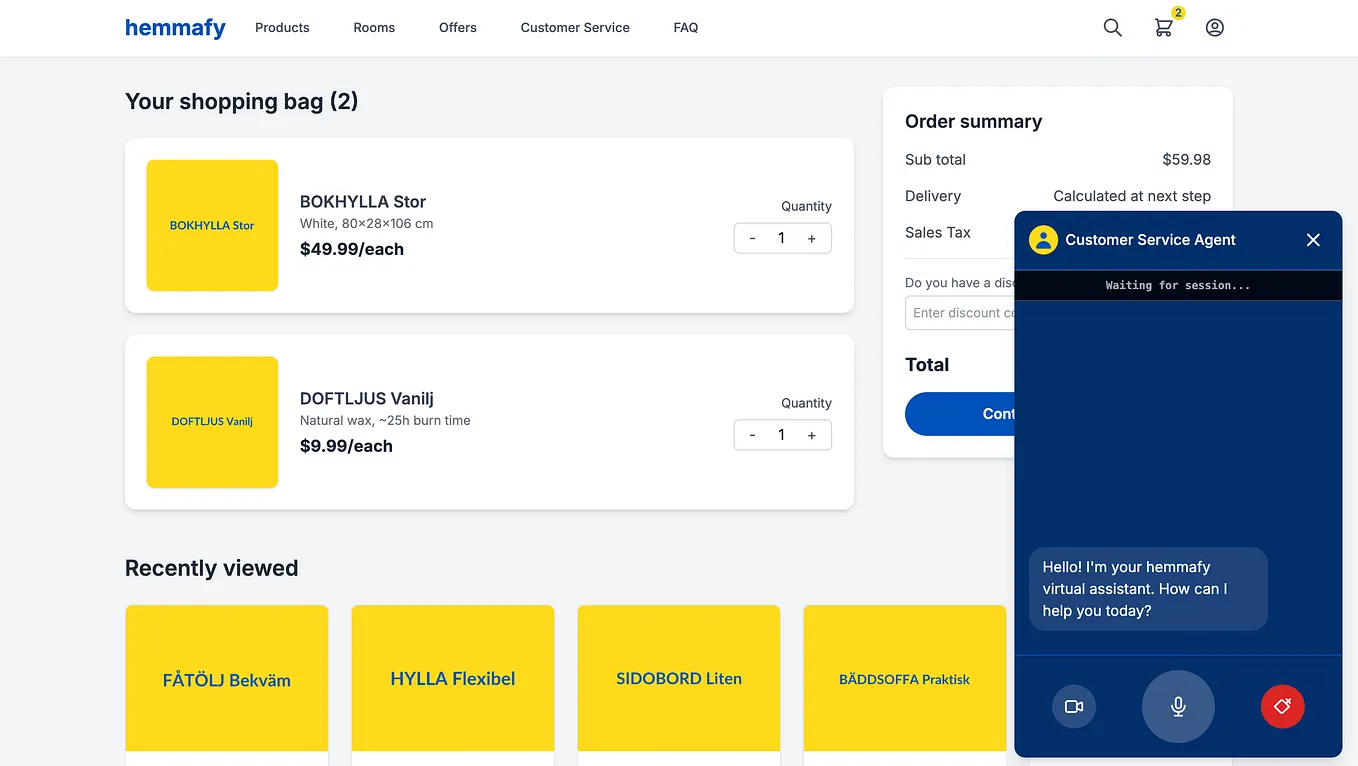This screenshot has height=766, width=1358.
Task: Click the microphone icon in the chat
Action: (1178, 707)
